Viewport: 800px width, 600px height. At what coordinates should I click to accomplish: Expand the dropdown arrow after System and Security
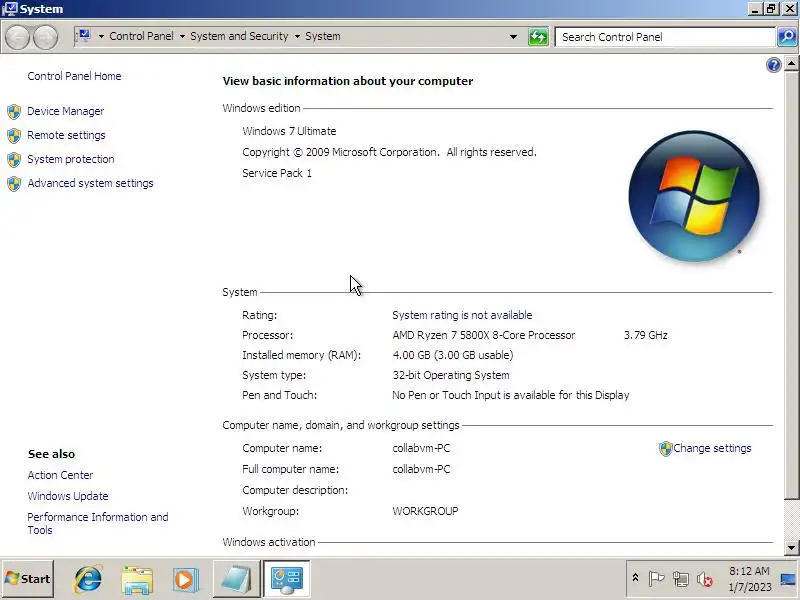click(297, 37)
